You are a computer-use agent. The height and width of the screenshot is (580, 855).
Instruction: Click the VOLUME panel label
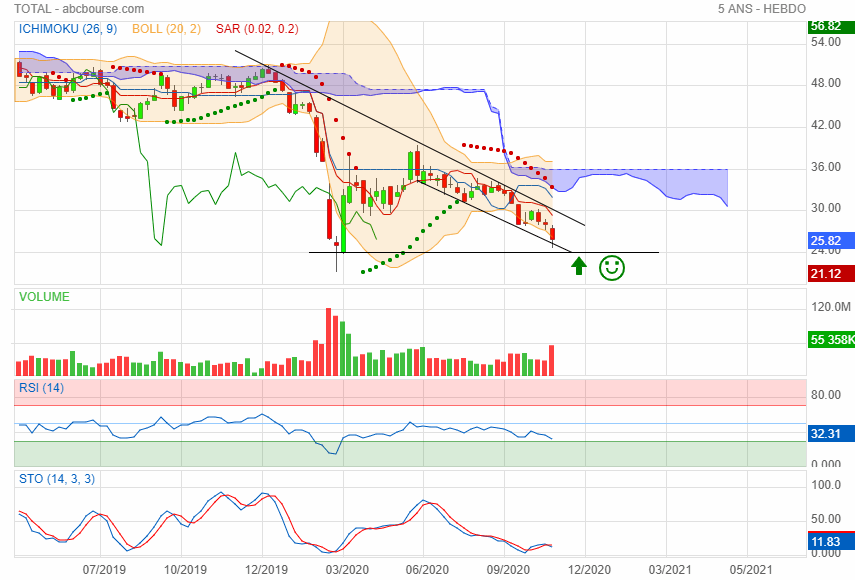point(44,297)
